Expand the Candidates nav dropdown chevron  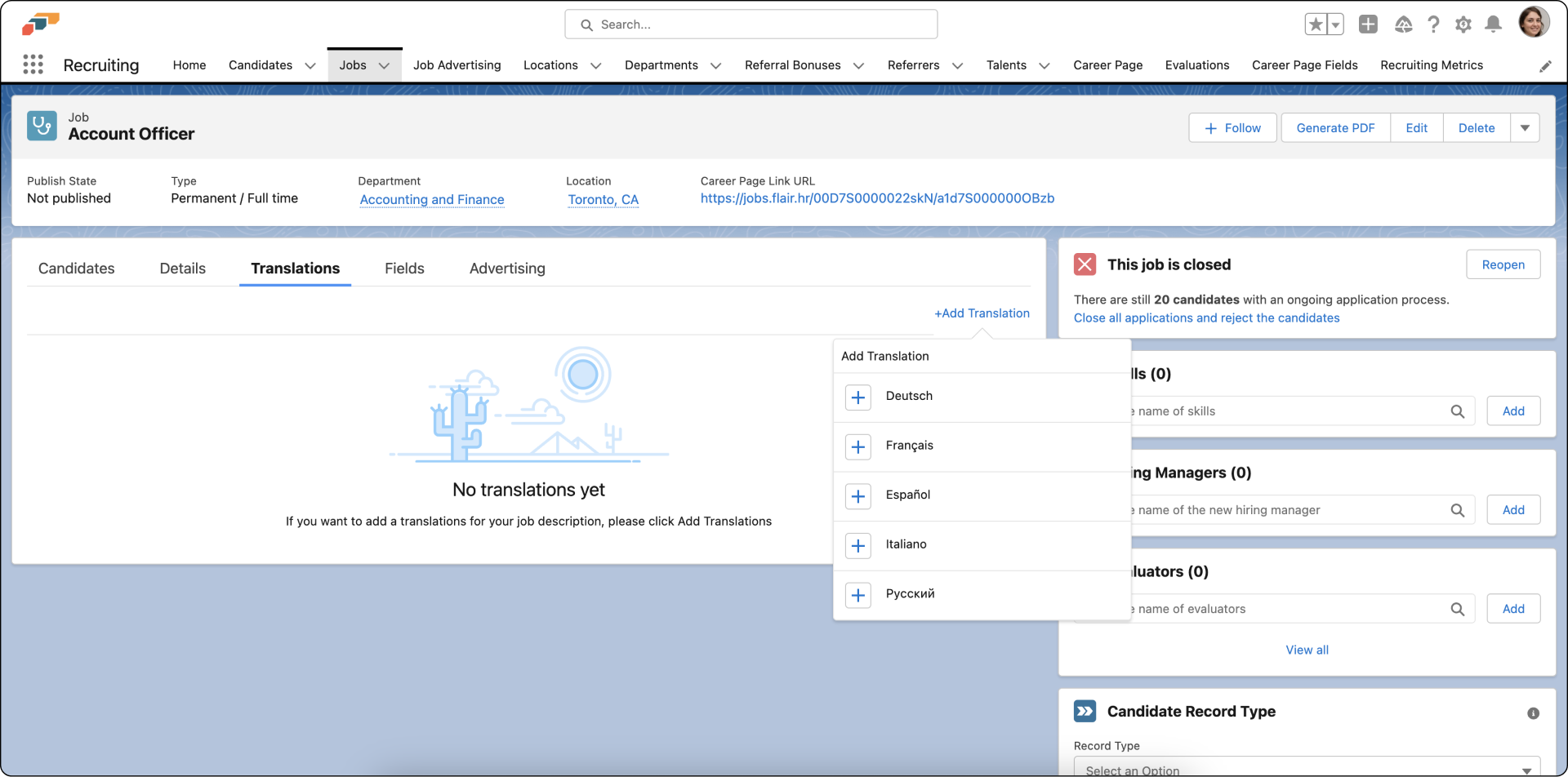click(x=310, y=66)
